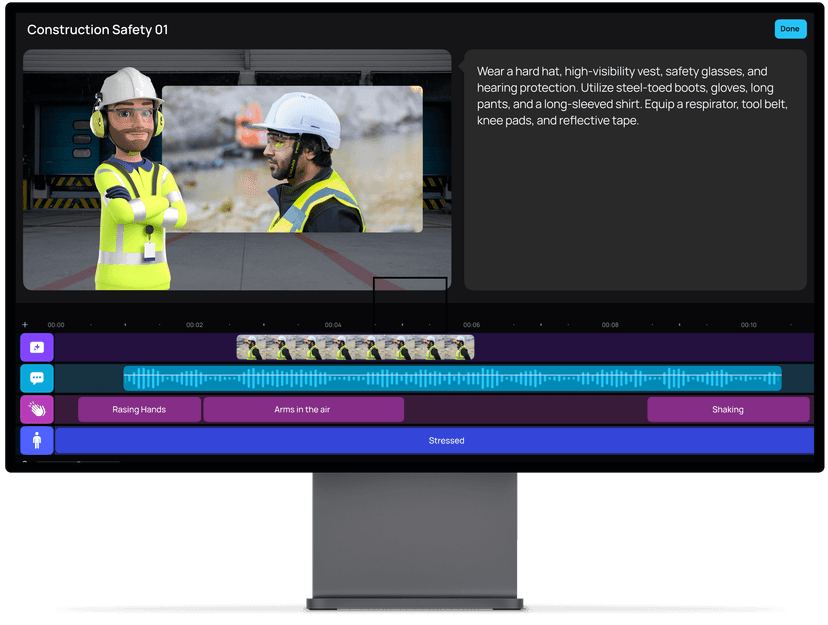This screenshot has height=625, width=828.
Task: Click the 00:00 timestamp on the ruler
Action: [55, 324]
